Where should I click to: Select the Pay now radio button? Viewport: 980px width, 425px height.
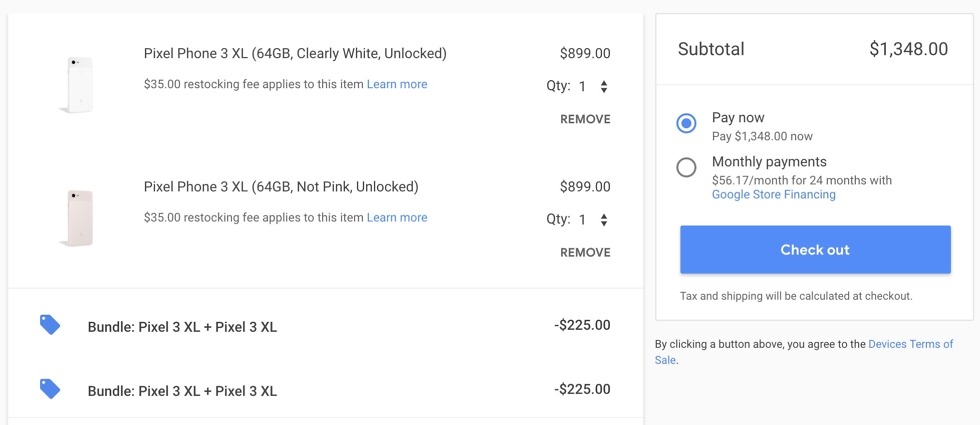click(686, 123)
